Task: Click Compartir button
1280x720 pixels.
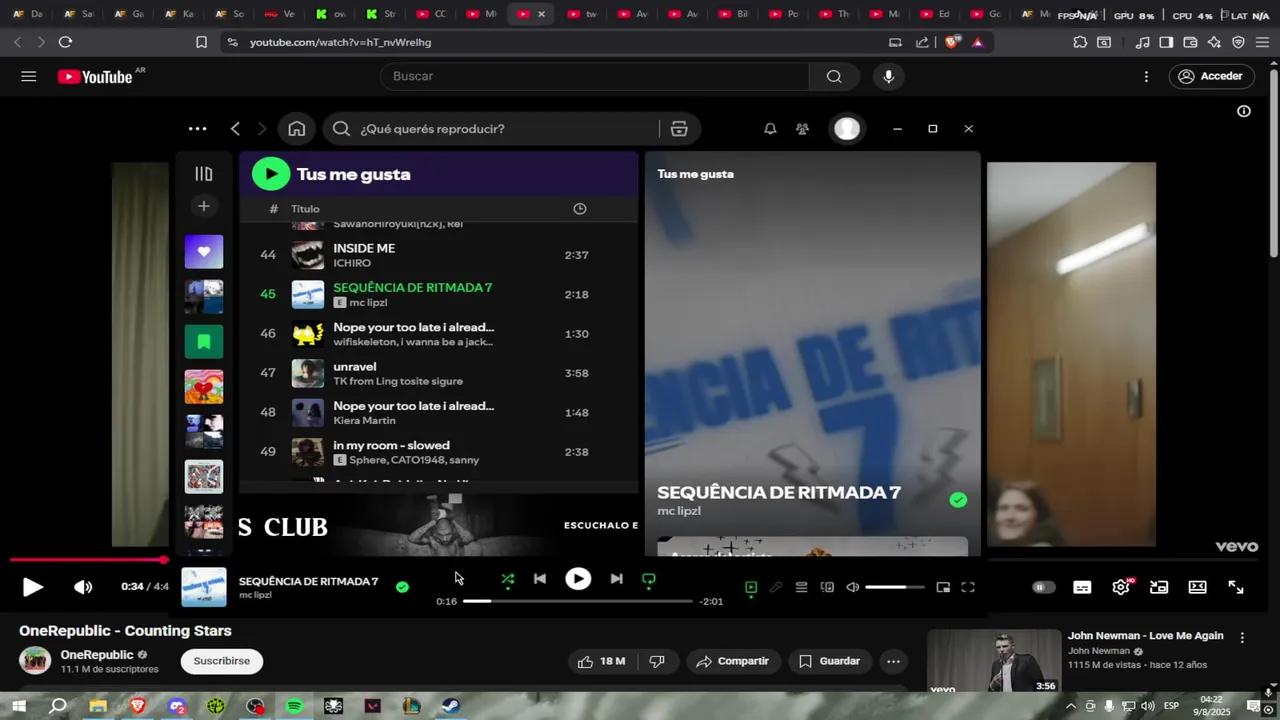Action: (733, 661)
